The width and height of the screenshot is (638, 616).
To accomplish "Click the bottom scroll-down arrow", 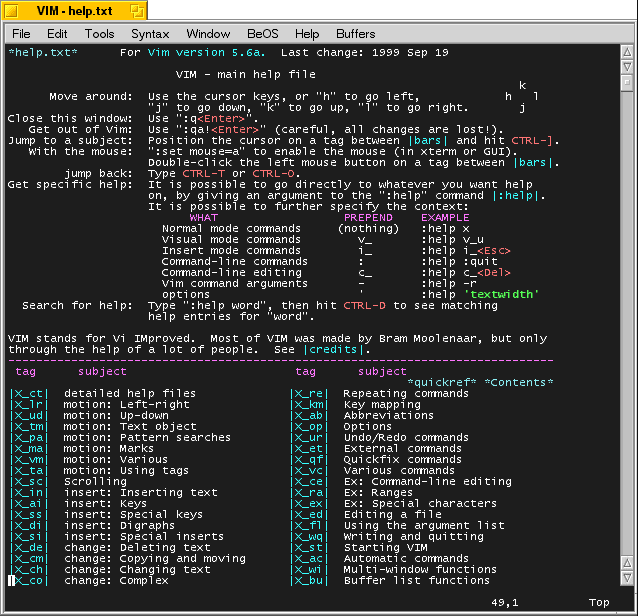I will [x=627, y=577].
